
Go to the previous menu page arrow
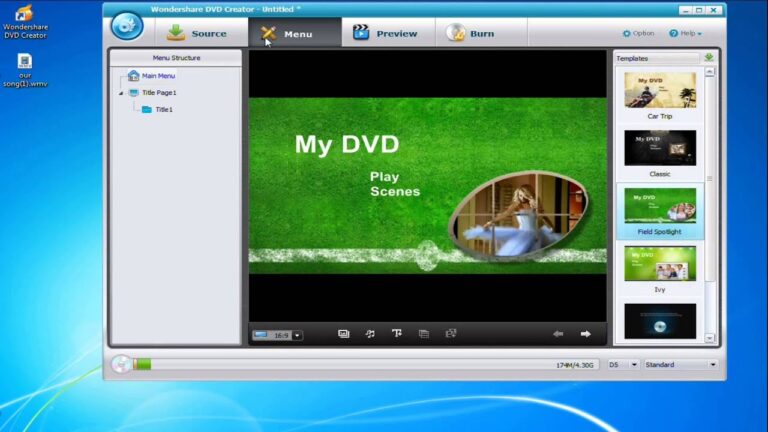click(x=558, y=334)
